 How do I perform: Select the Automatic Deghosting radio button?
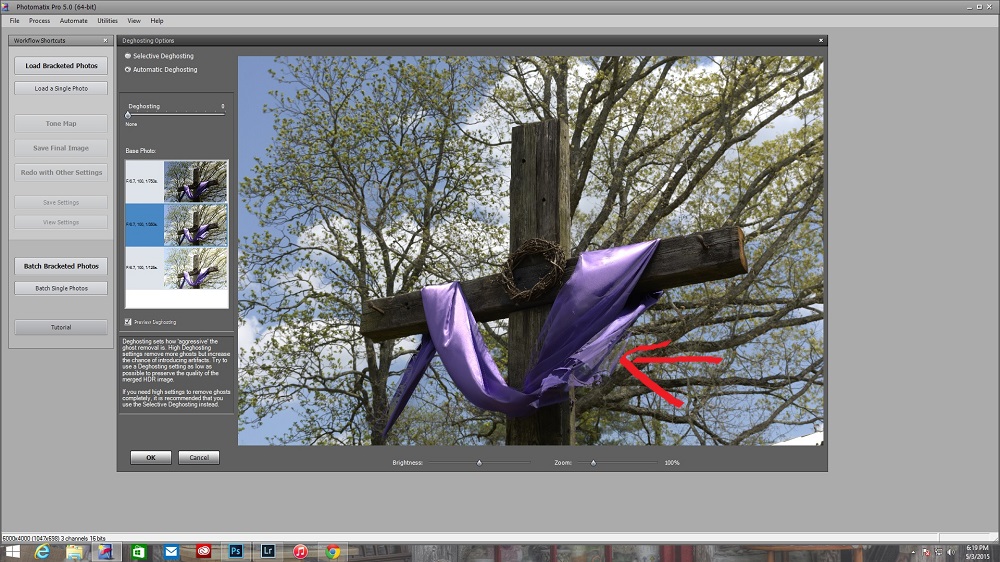click(x=128, y=70)
